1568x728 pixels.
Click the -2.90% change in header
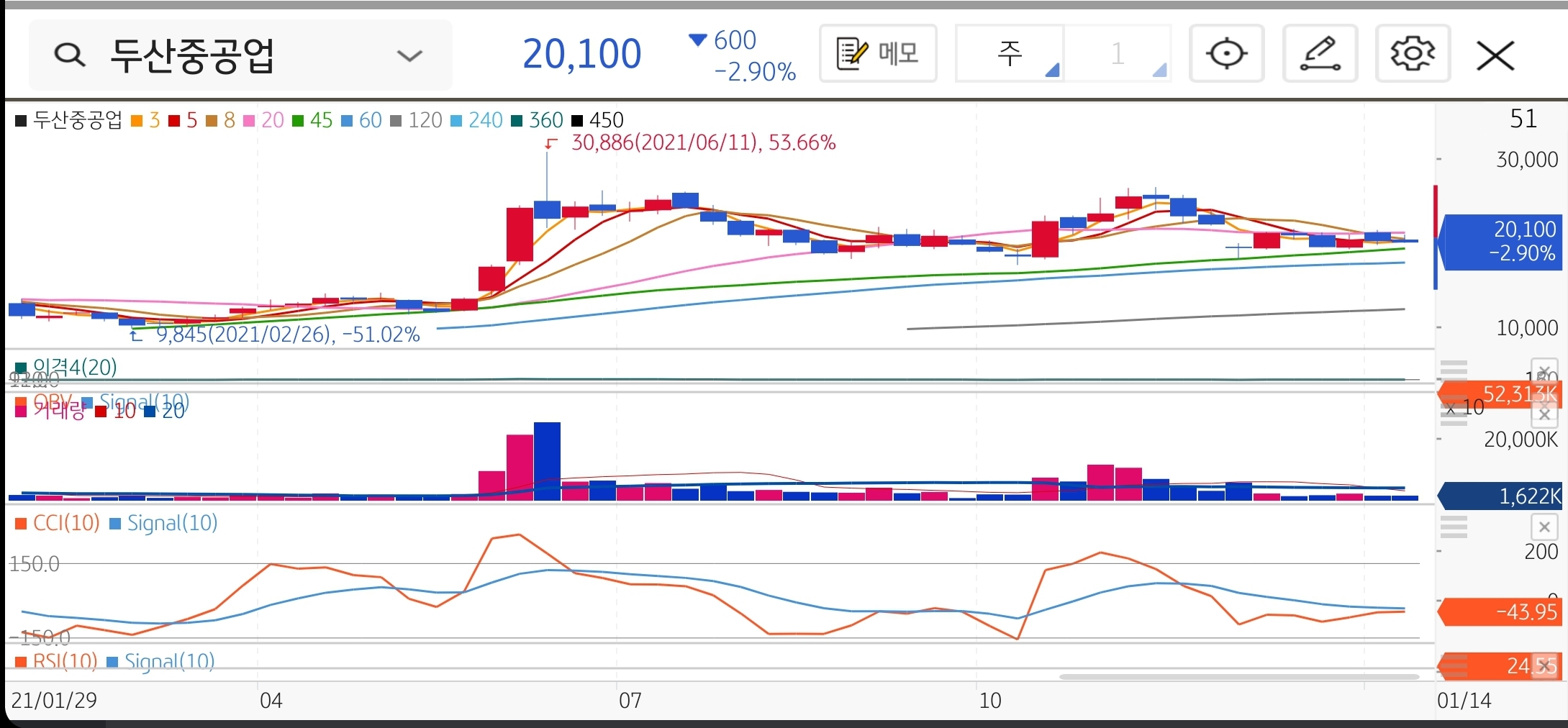coord(755,72)
